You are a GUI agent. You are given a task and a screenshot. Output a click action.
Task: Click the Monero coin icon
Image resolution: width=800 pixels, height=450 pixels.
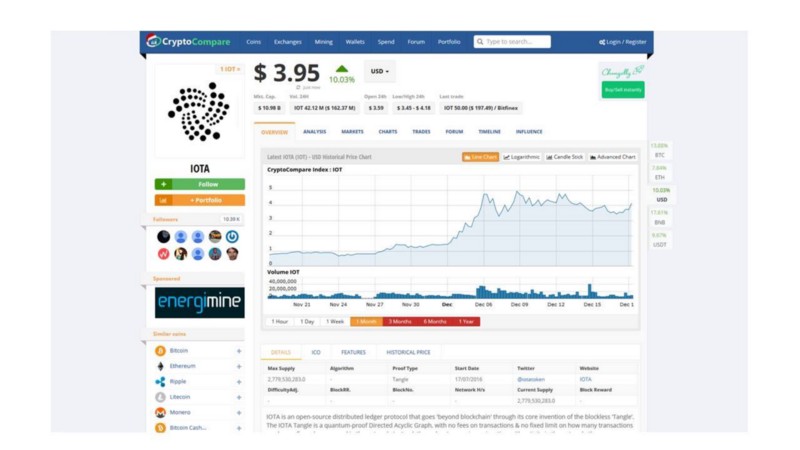tap(160, 412)
